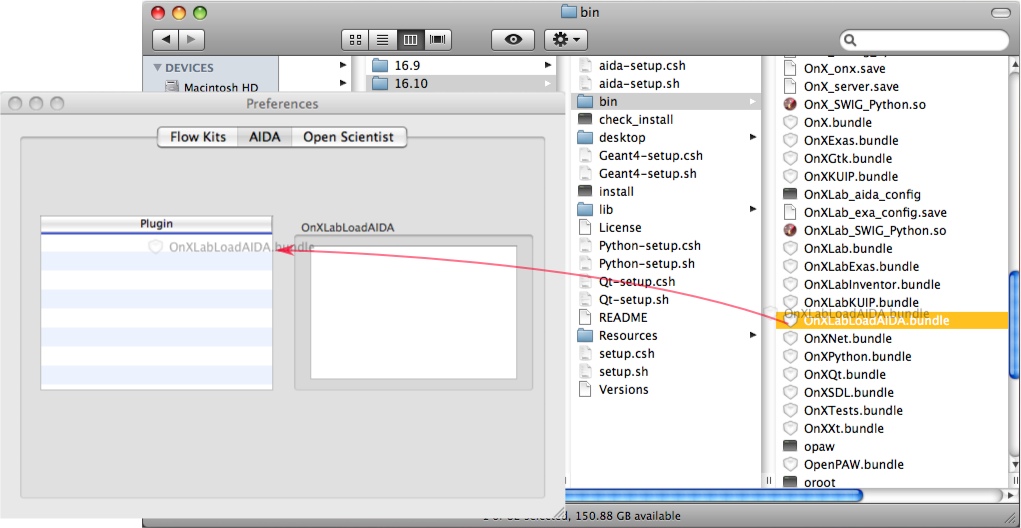The width and height of the screenshot is (1021, 528).
Task: Expand arrow beside lib folder
Action: pyautogui.click(x=753, y=210)
